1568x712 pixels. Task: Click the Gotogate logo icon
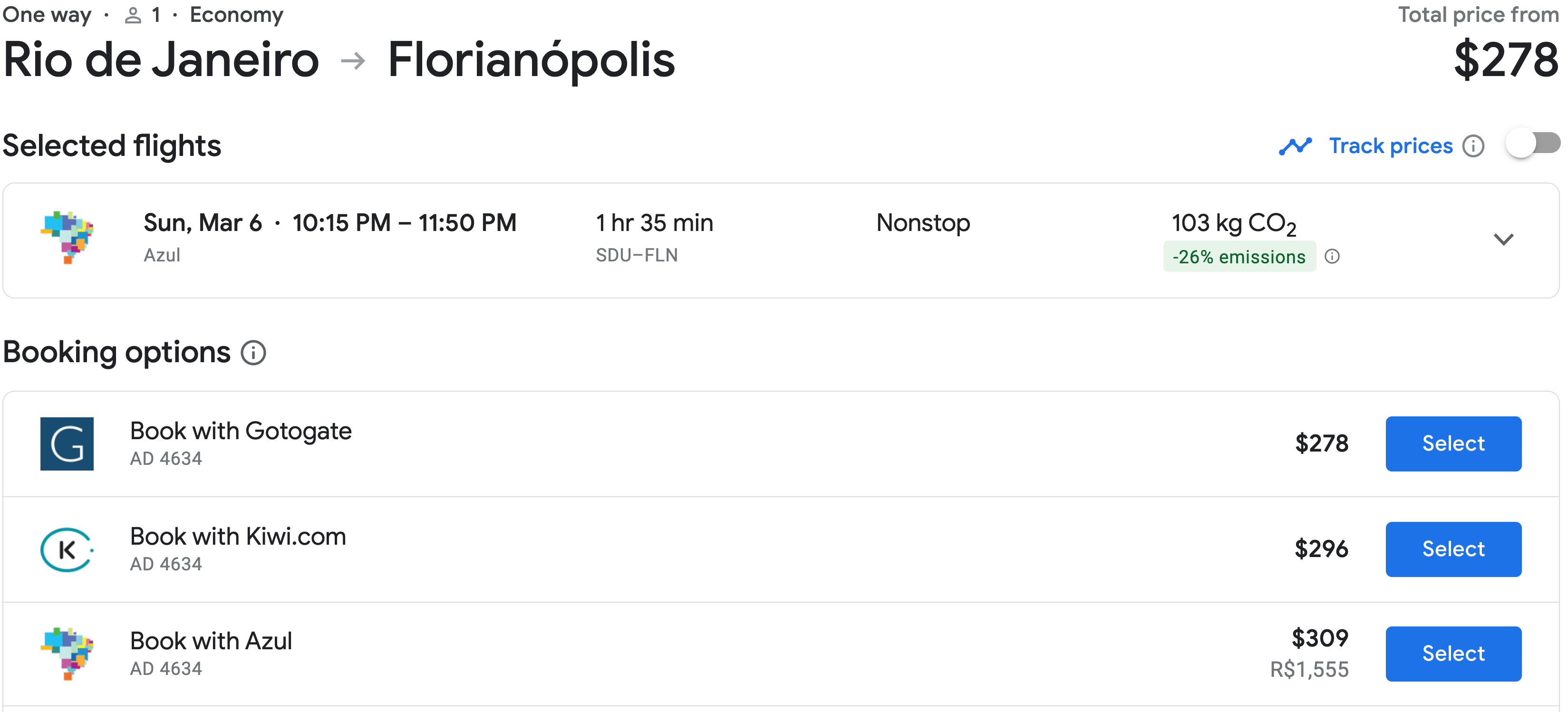click(67, 443)
